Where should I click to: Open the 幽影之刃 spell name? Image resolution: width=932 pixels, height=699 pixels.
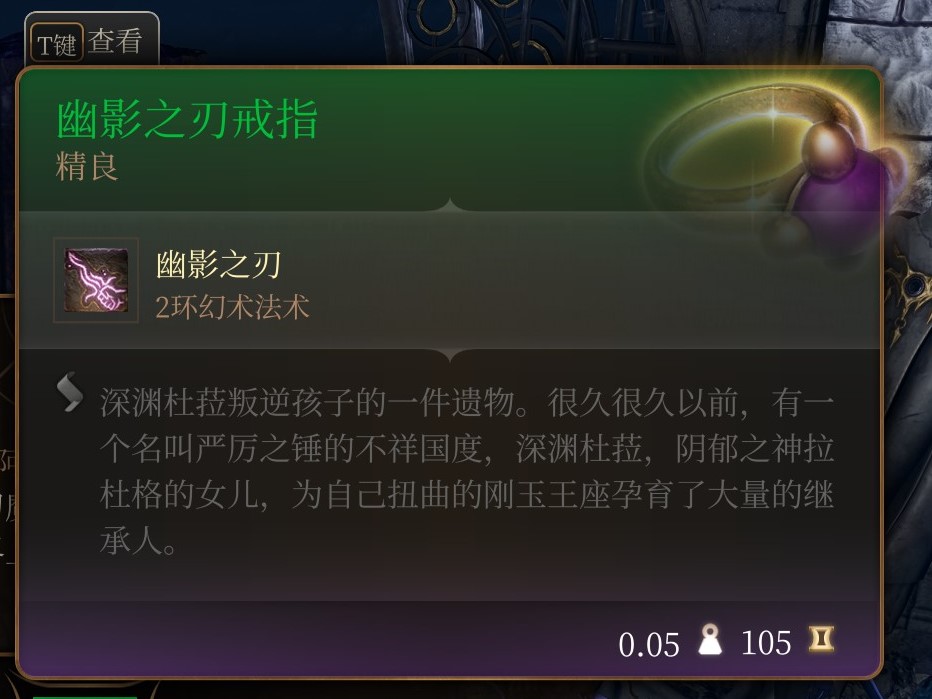tap(218, 265)
